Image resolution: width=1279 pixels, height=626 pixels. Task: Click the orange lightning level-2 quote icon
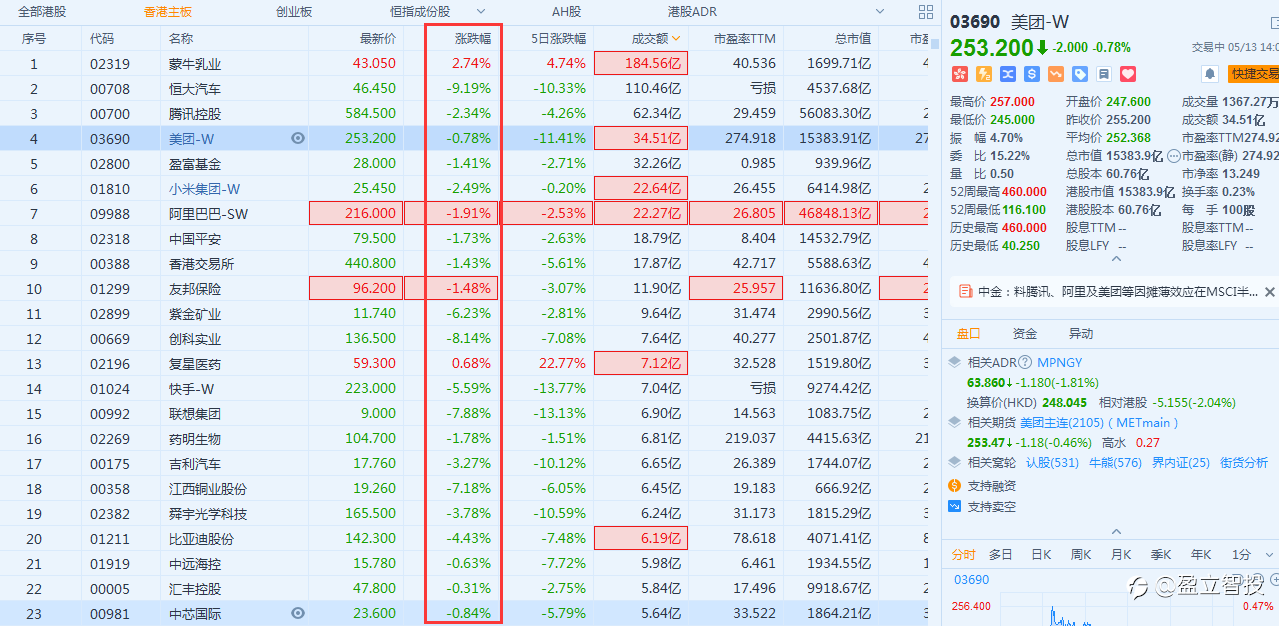983,74
